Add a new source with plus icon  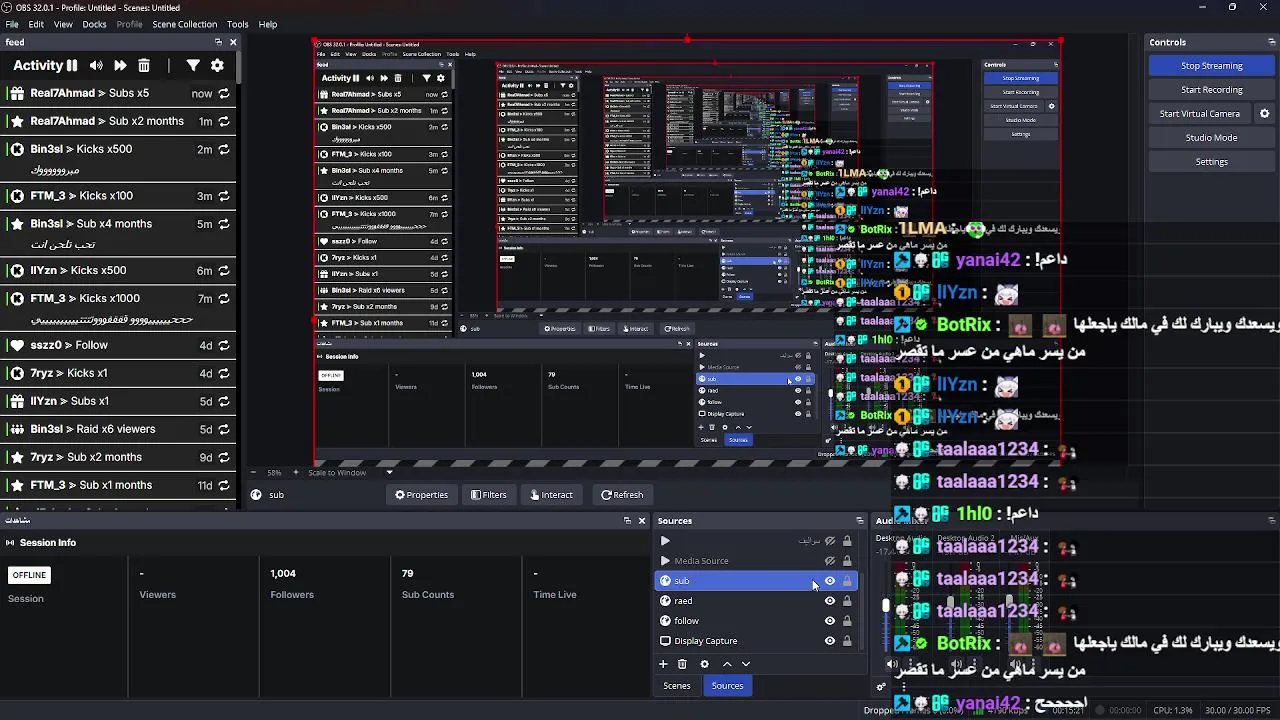(x=663, y=664)
